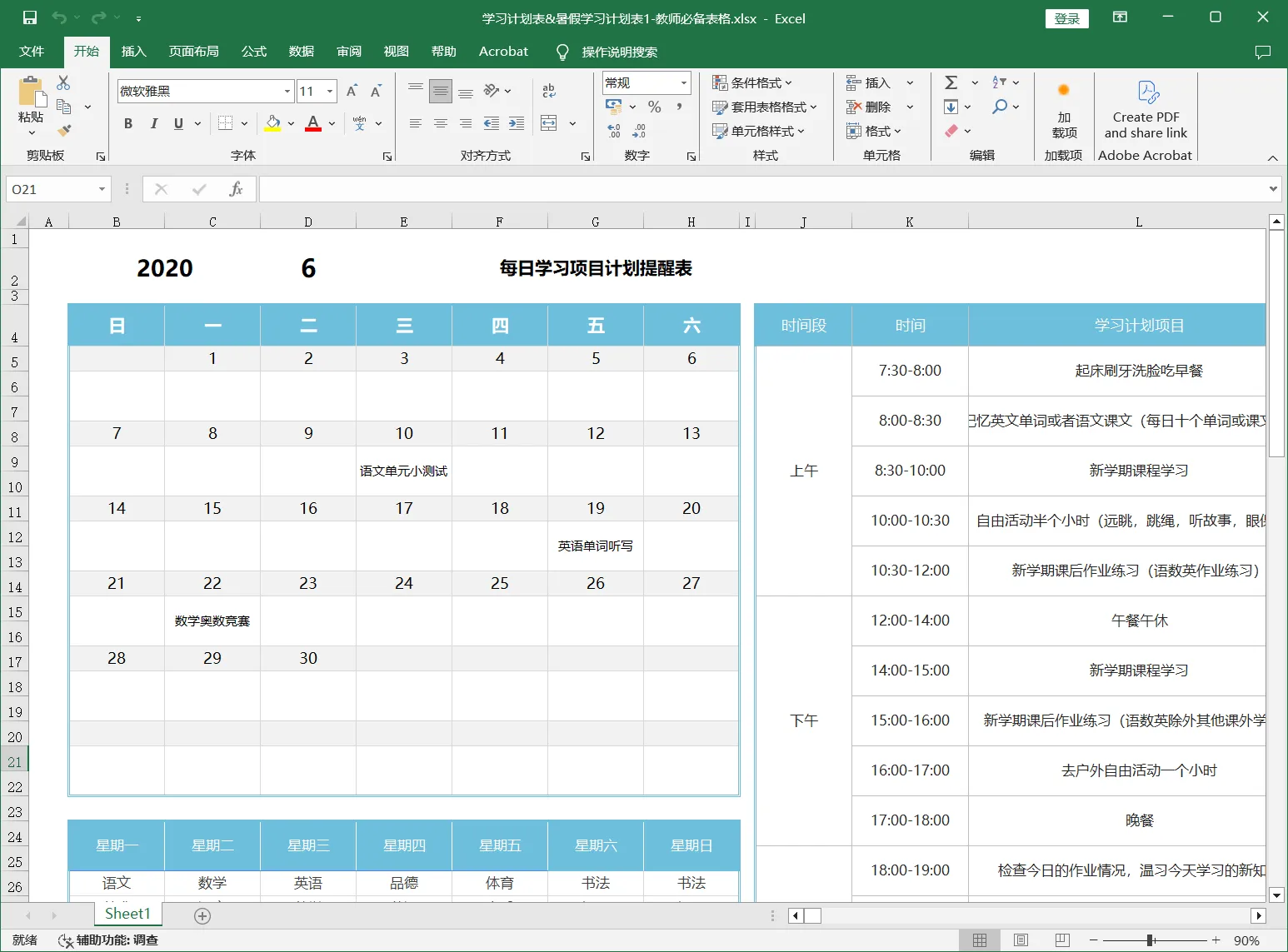1288x952 pixels.
Task: Click the 删除 cells button
Action: point(869,107)
